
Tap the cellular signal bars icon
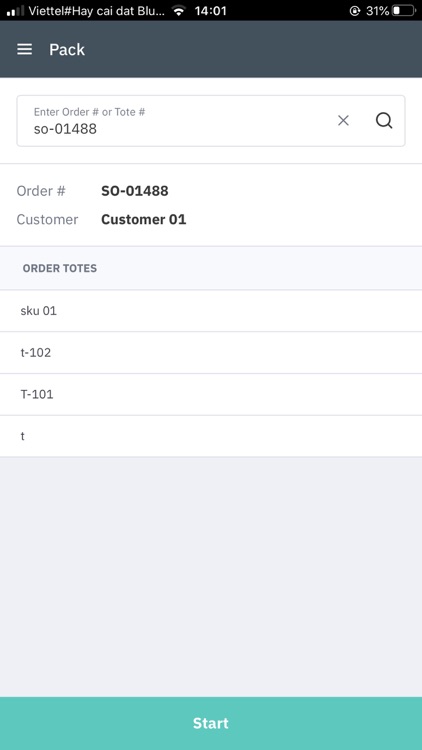[15, 11]
